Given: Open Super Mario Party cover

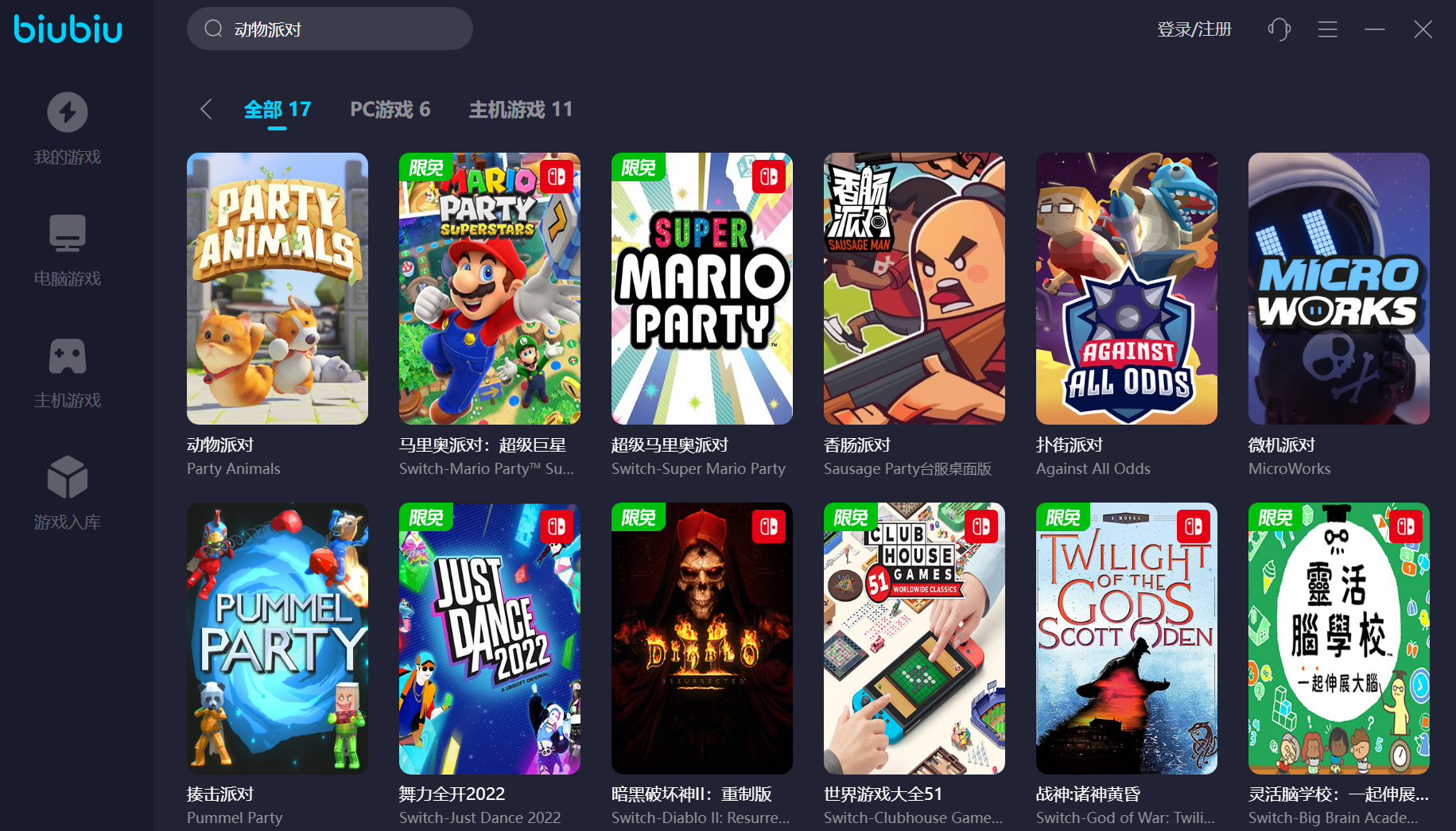Looking at the screenshot, I should click(x=702, y=289).
